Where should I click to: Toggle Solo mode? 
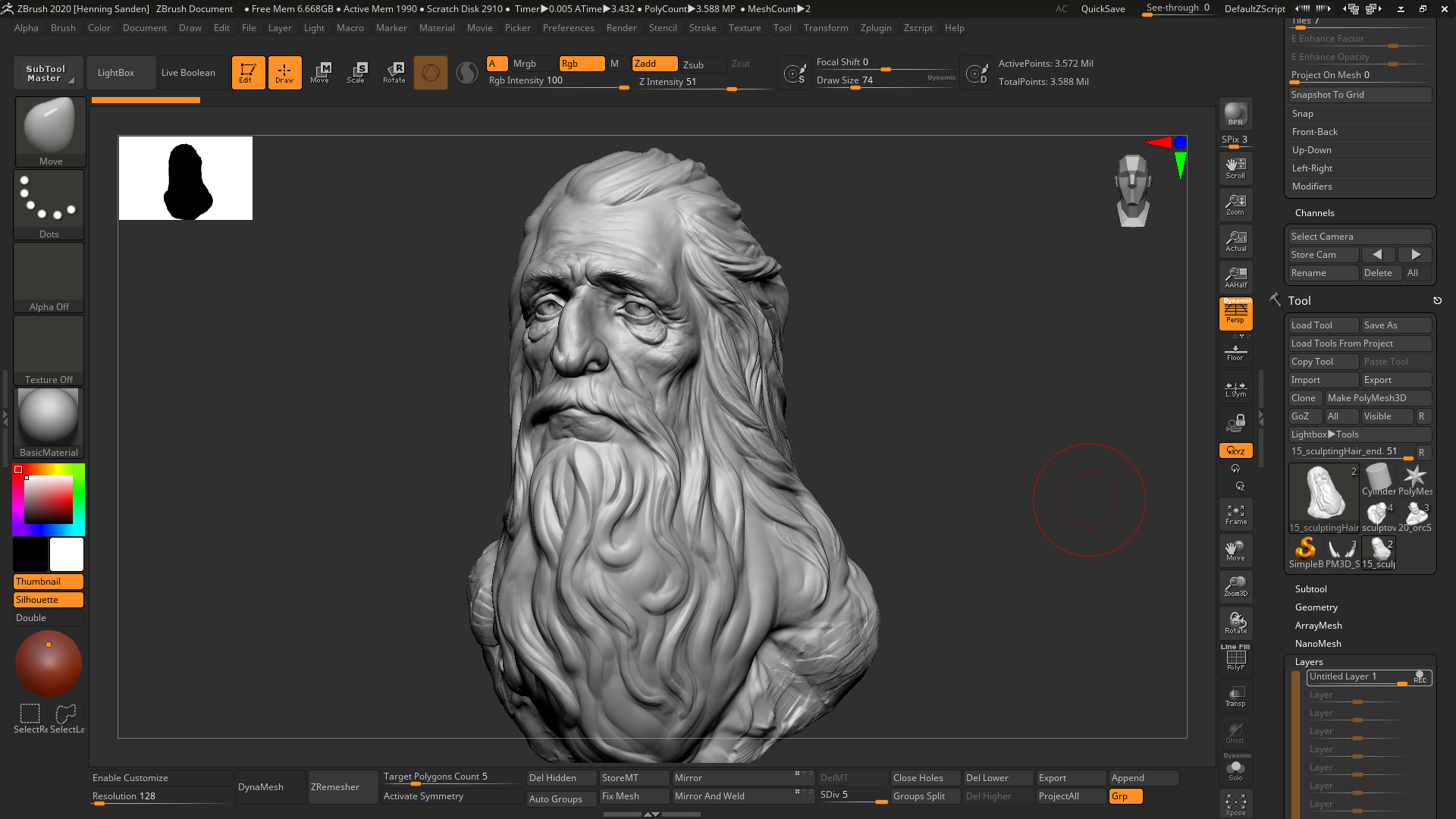[1235, 767]
